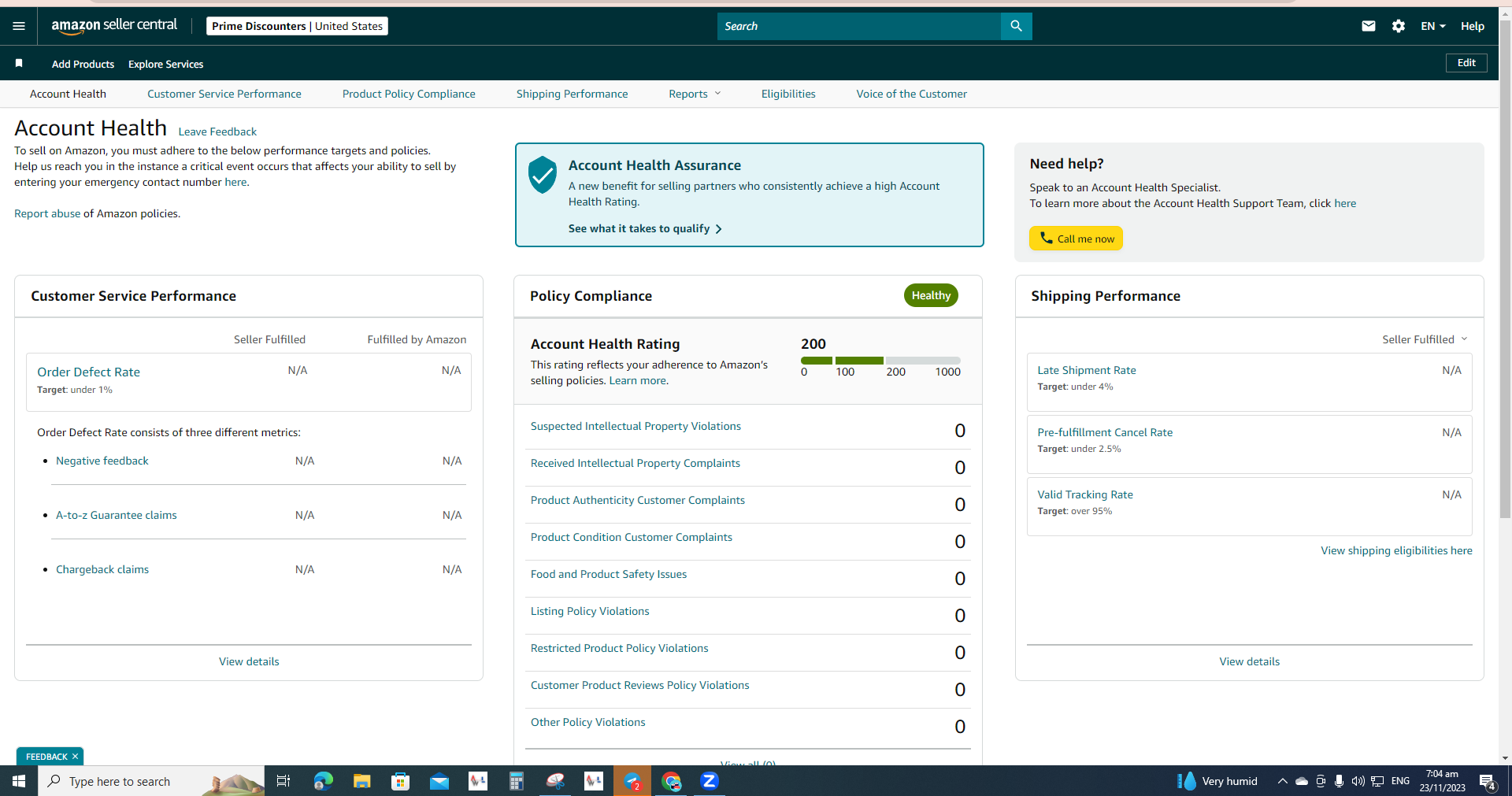Open the settings gear icon
This screenshot has width=1512, height=796.
tap(1399, 26)
